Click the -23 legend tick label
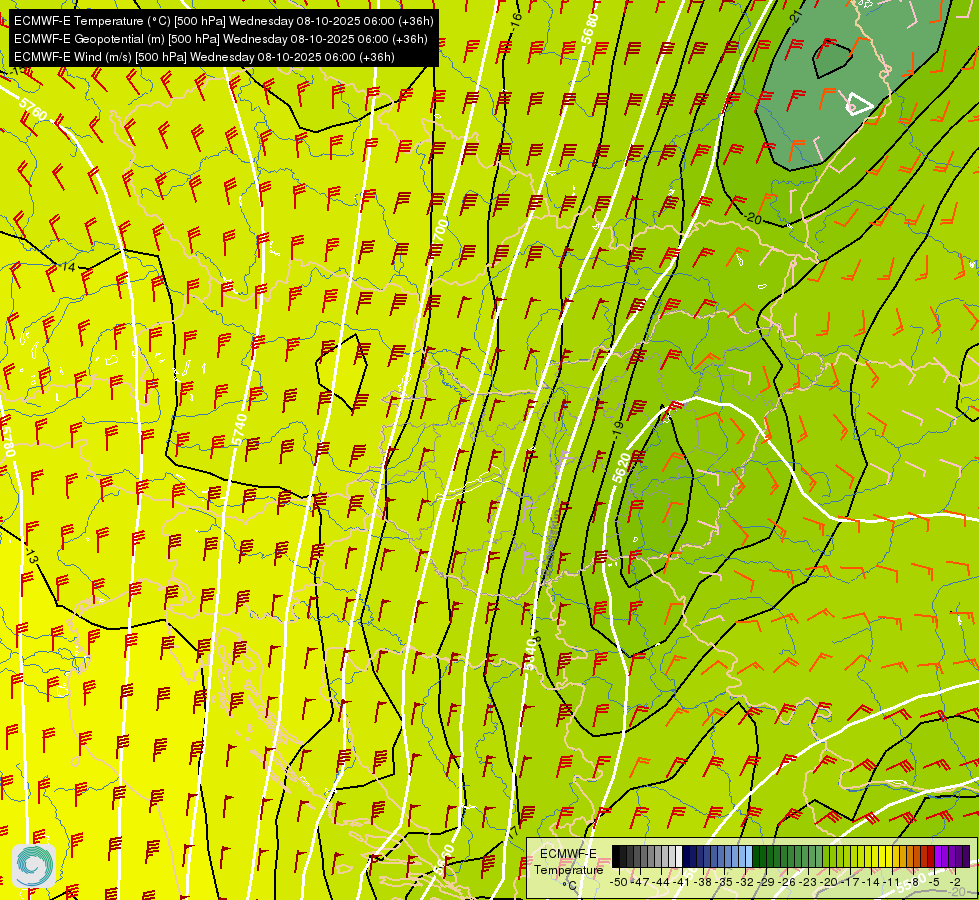The image size is (979, 900). point(808,883)
